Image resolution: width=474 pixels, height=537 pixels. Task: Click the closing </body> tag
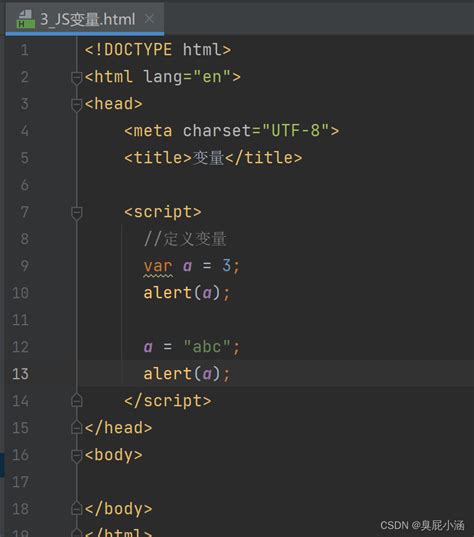(x=118, y=509)
